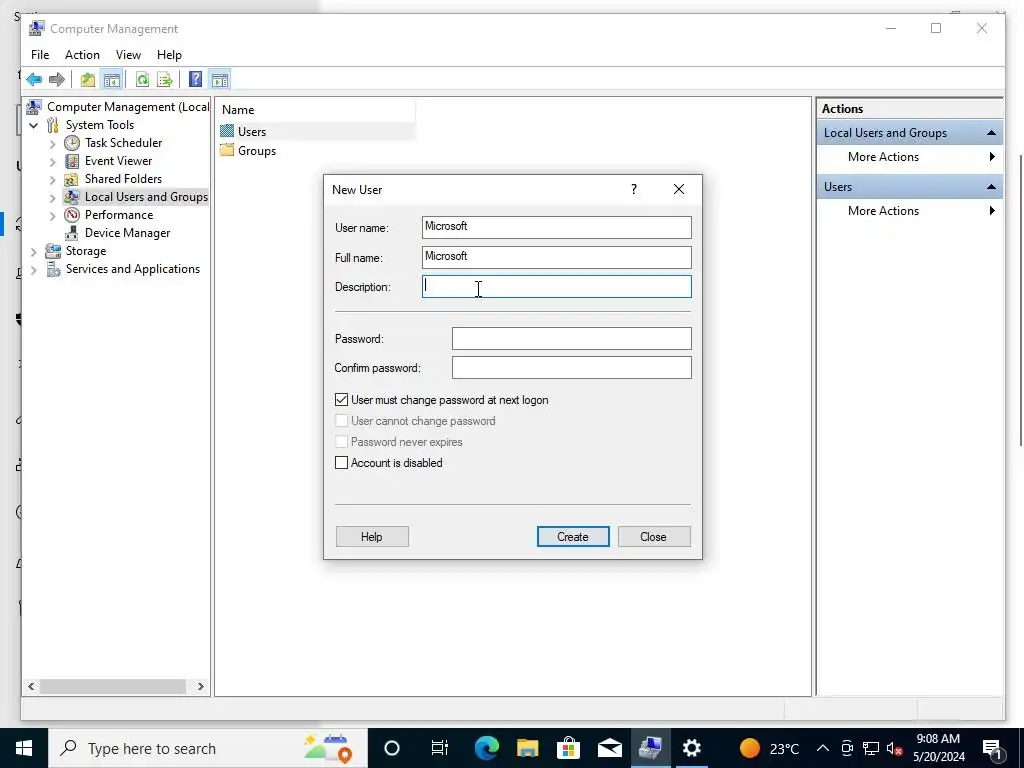
Task: Collapse the System Tools tree node
Action: [x=33, y=125]
